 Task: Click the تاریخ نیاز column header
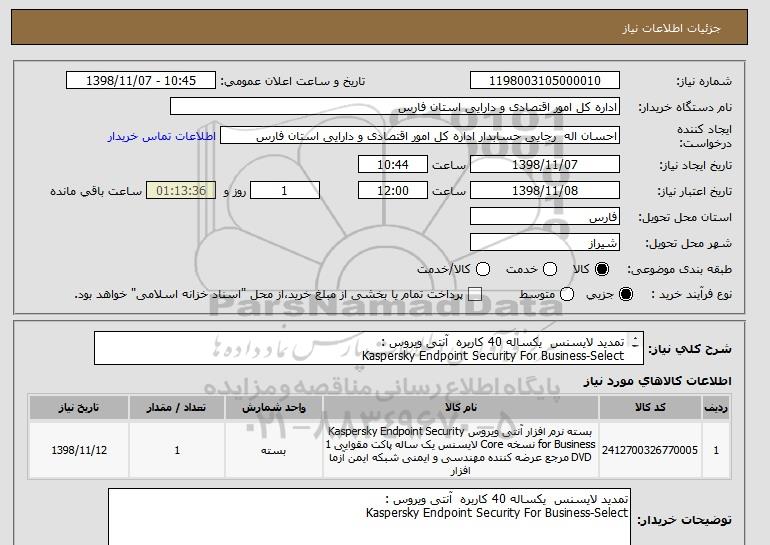[79, 408]
